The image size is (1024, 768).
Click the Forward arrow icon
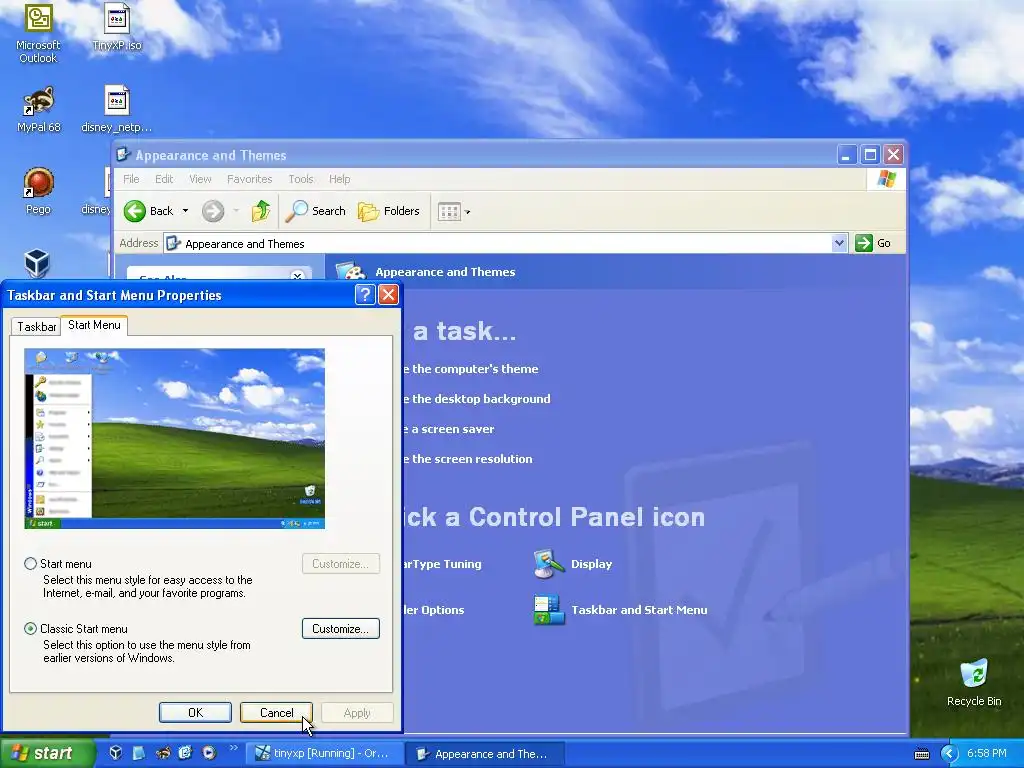(212, 211)
